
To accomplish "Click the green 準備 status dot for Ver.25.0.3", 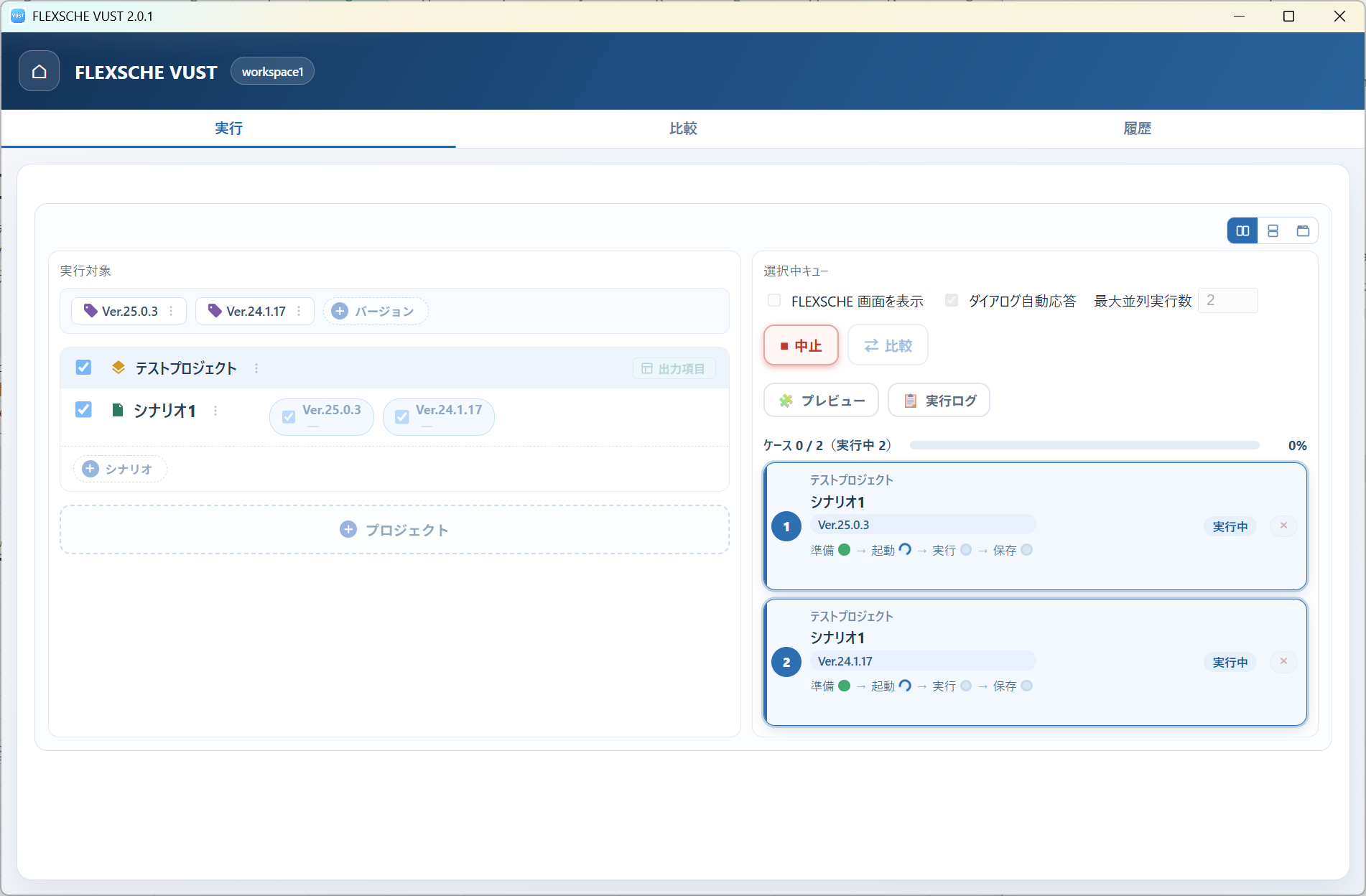I will pyautogui.click(x=845, y=550).
